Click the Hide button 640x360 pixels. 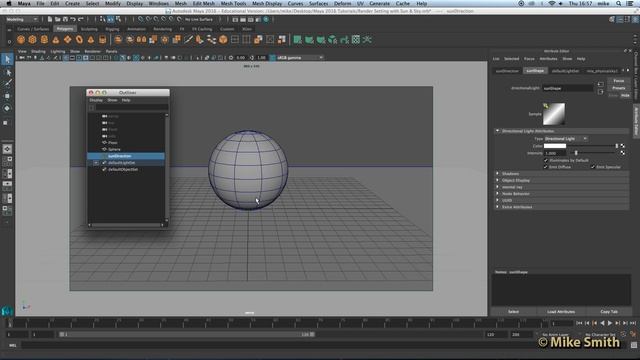(625, 95)
